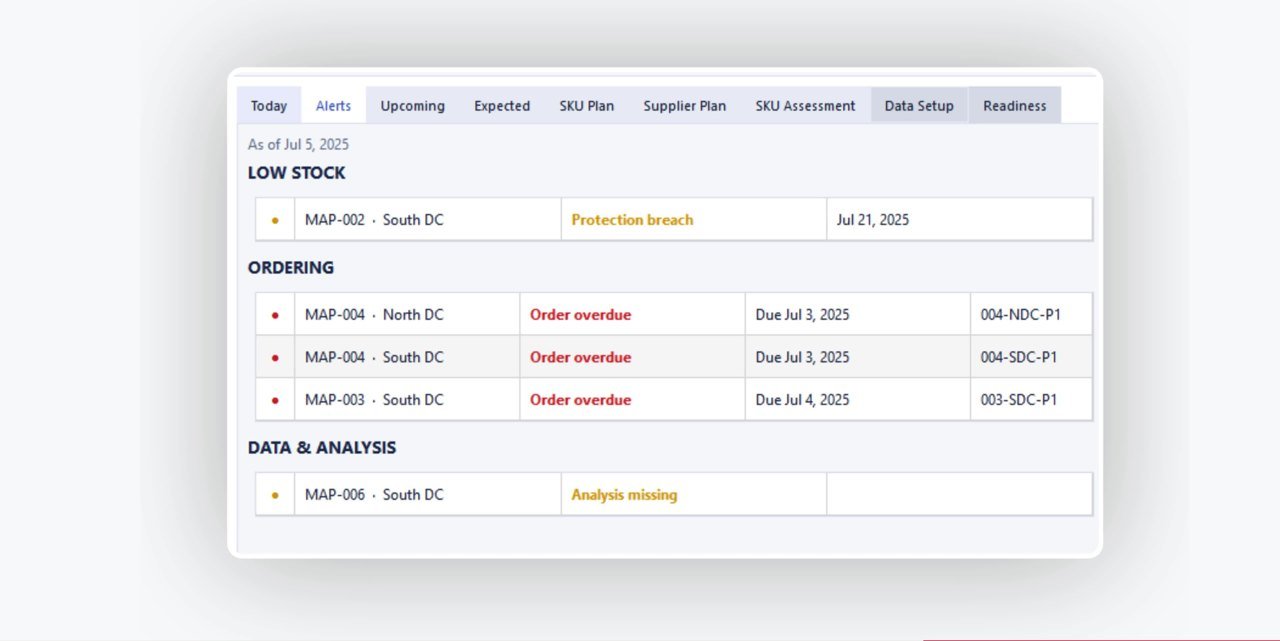
Task: Click the 003-SDC-P1 order code
Action: pyautogui.click(x=1019, y=400)
